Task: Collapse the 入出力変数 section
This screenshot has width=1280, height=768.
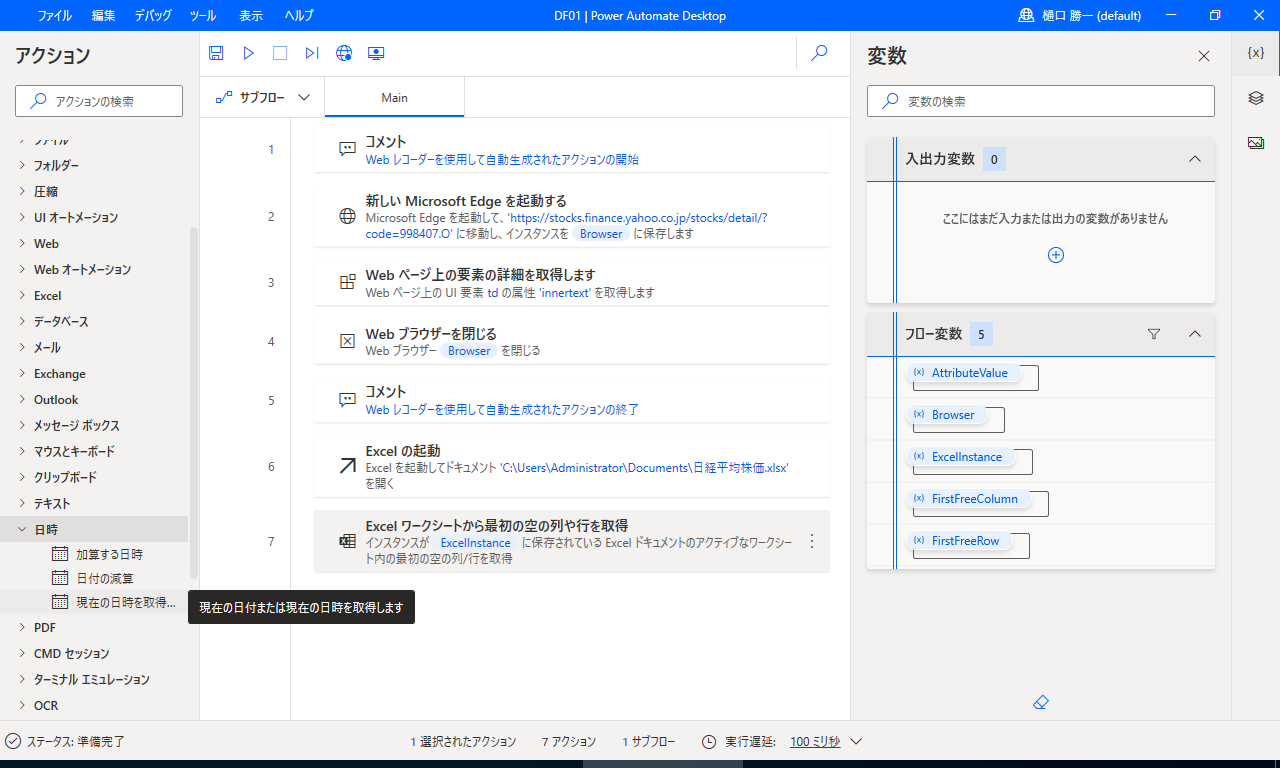Action: pyautogui.click(x=1194, y=159)
